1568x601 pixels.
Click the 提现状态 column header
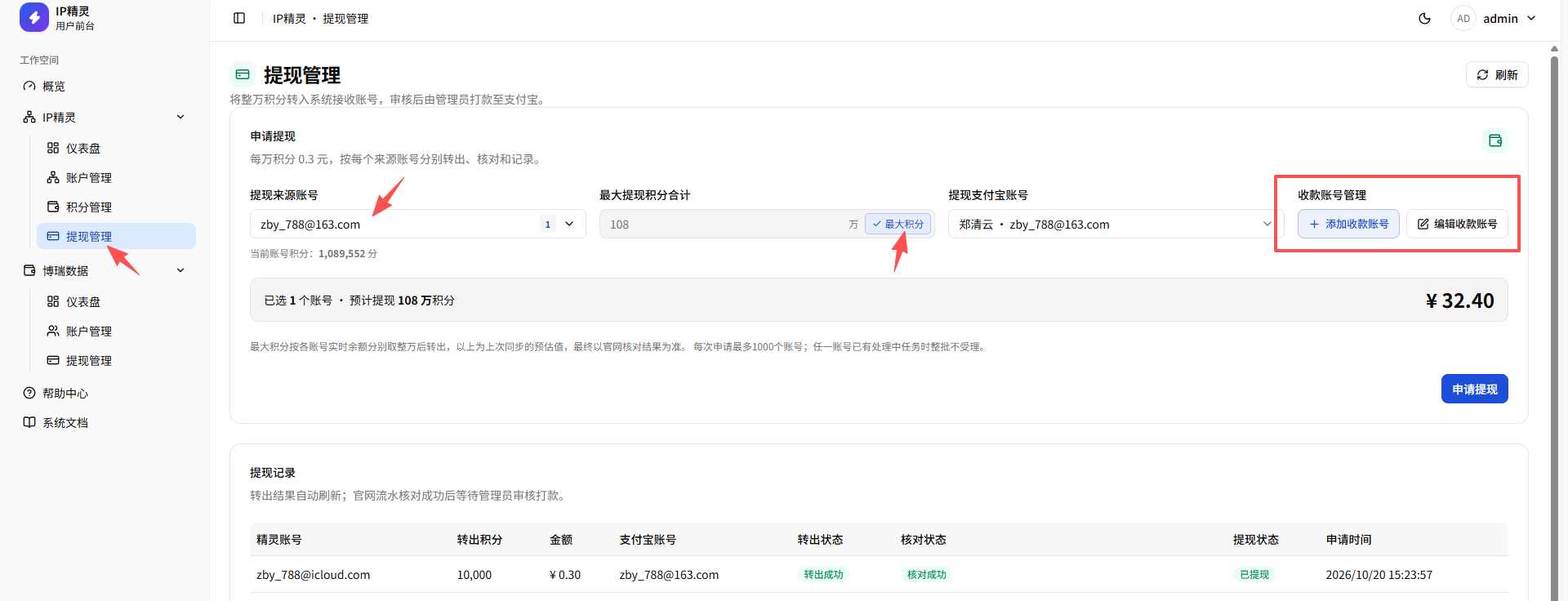(1255, 539)
